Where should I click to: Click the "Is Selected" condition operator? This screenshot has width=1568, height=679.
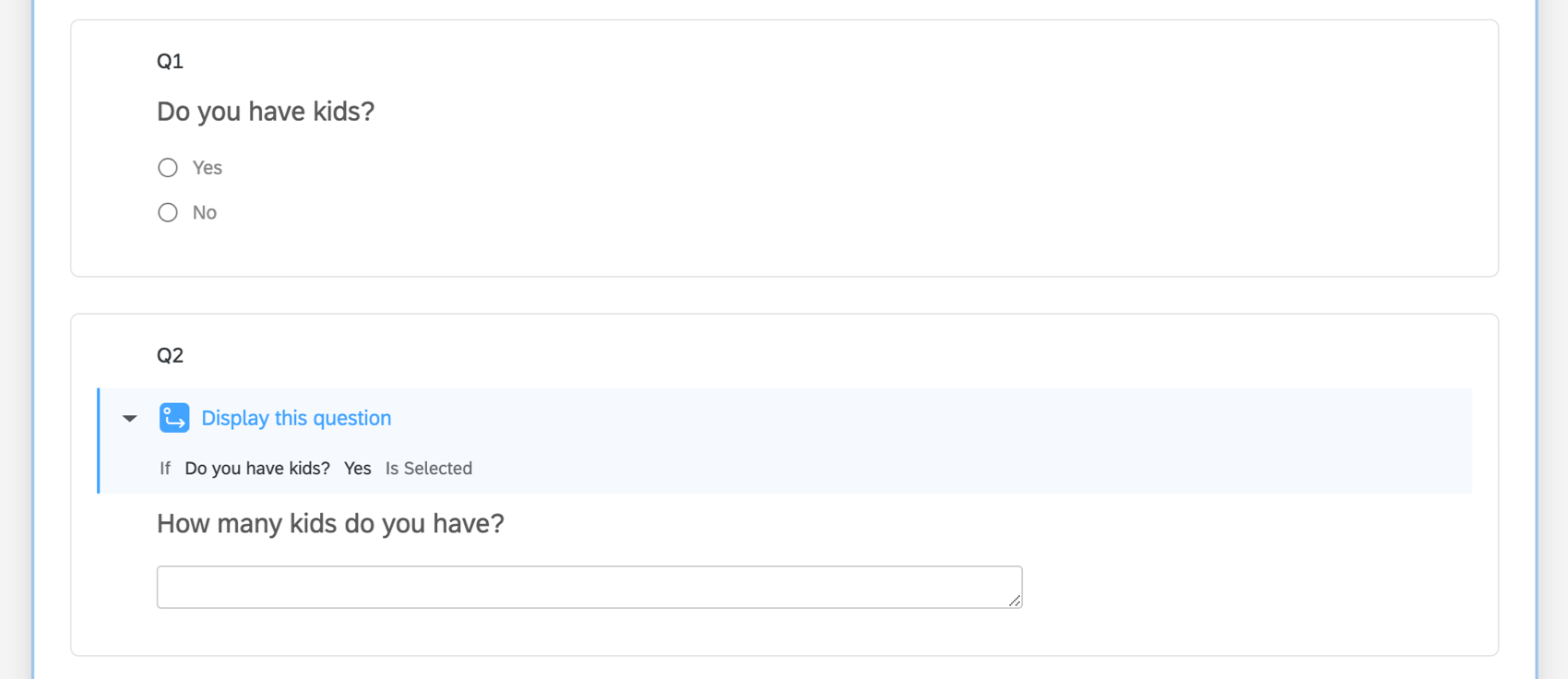[x=429, y=469]
